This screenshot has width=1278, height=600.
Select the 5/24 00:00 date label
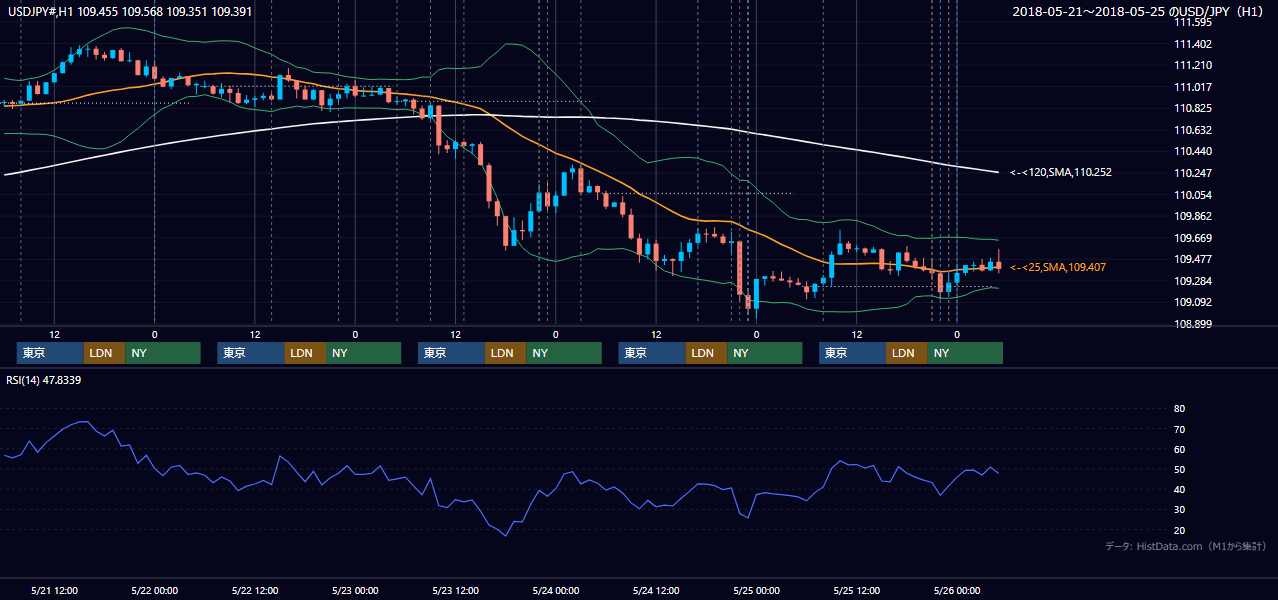tap(556, 590)
